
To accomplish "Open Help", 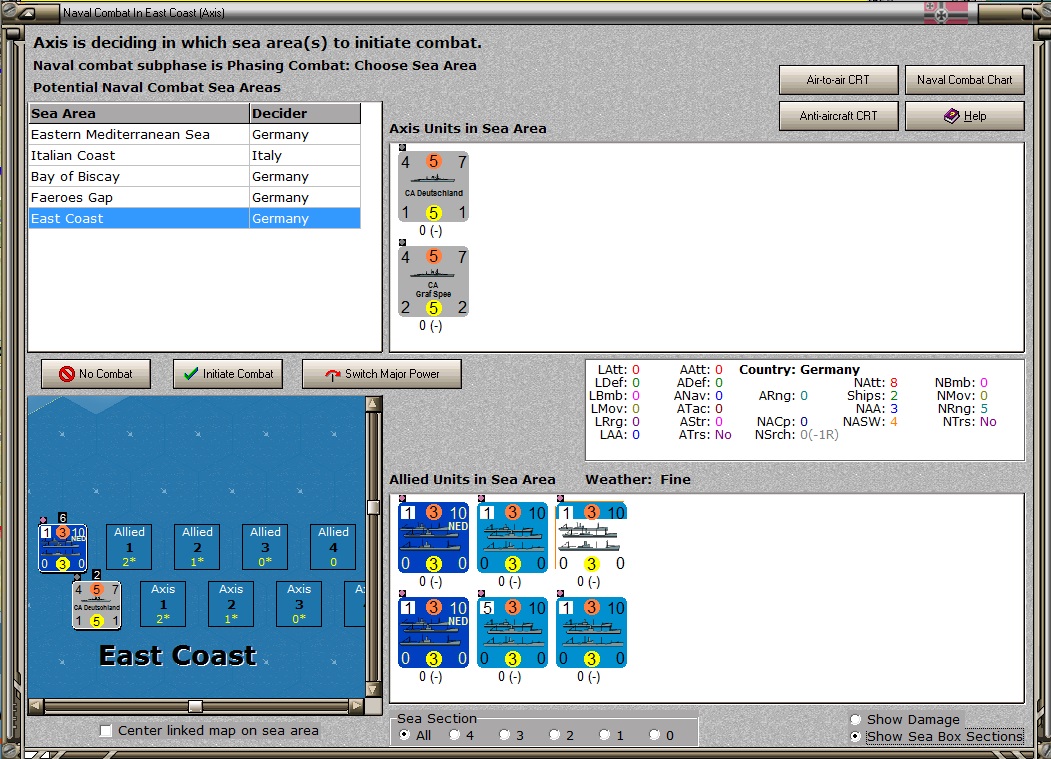I will (965, 116).
